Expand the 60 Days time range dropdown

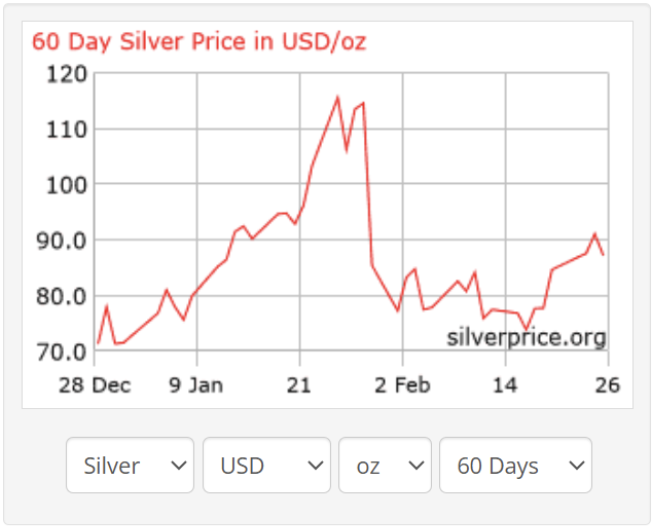point(515,465)
